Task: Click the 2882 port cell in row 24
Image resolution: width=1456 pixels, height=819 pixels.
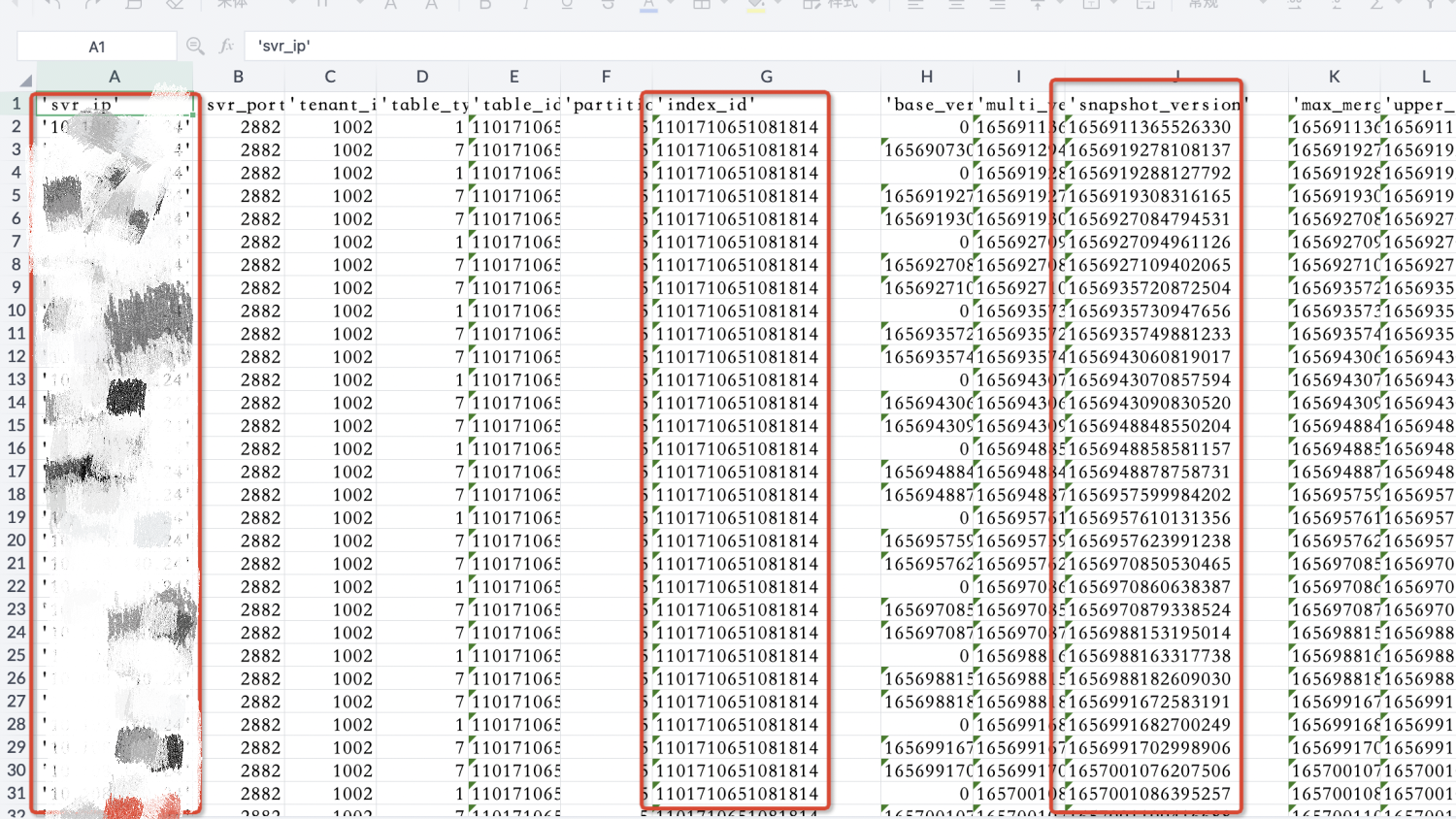Action: (239, 633)
